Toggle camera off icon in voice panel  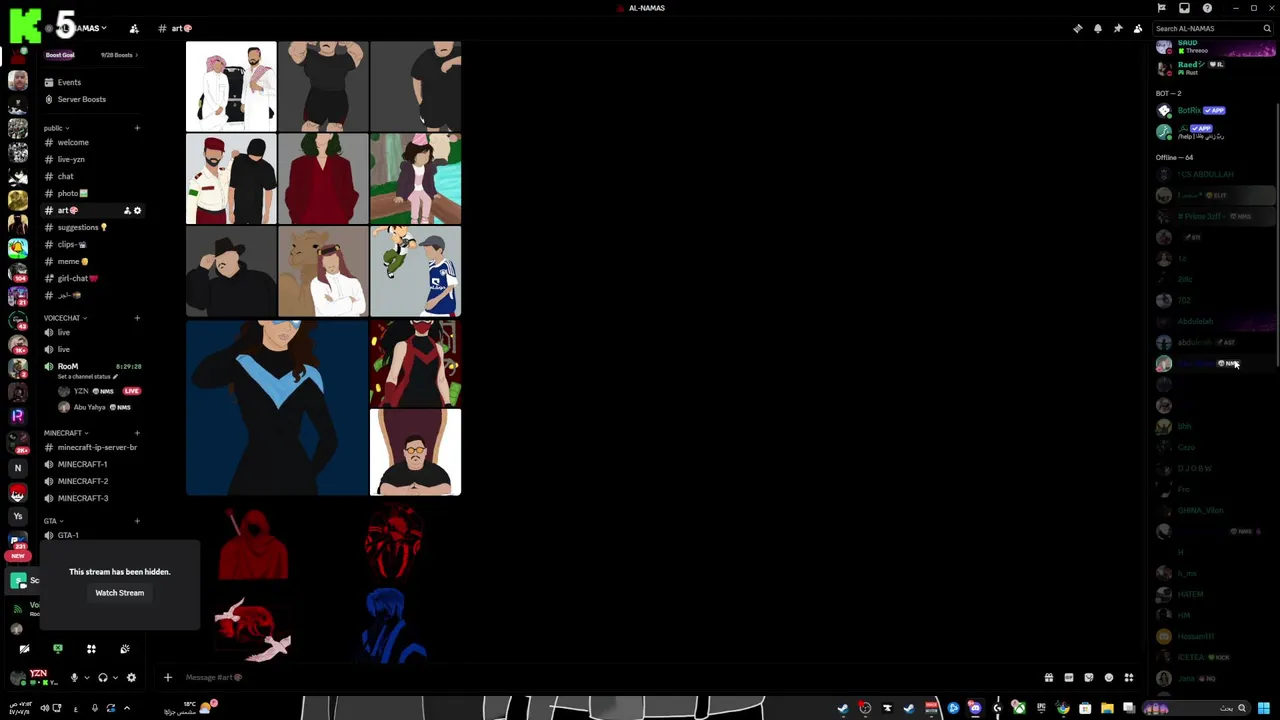pos(24,649)
